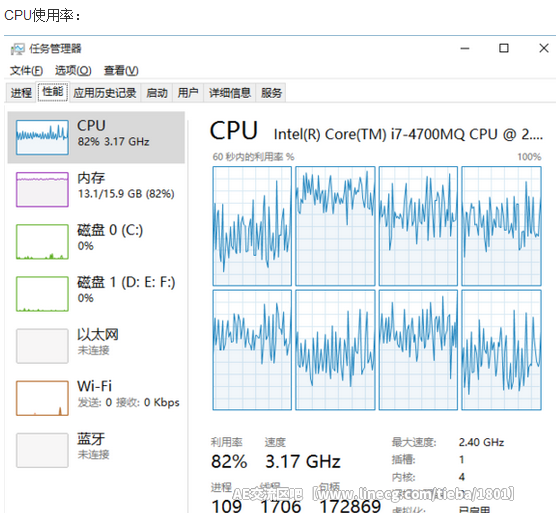
Task: Click the 60 秒内的利用率 % label
Action: tap(253, 157)
